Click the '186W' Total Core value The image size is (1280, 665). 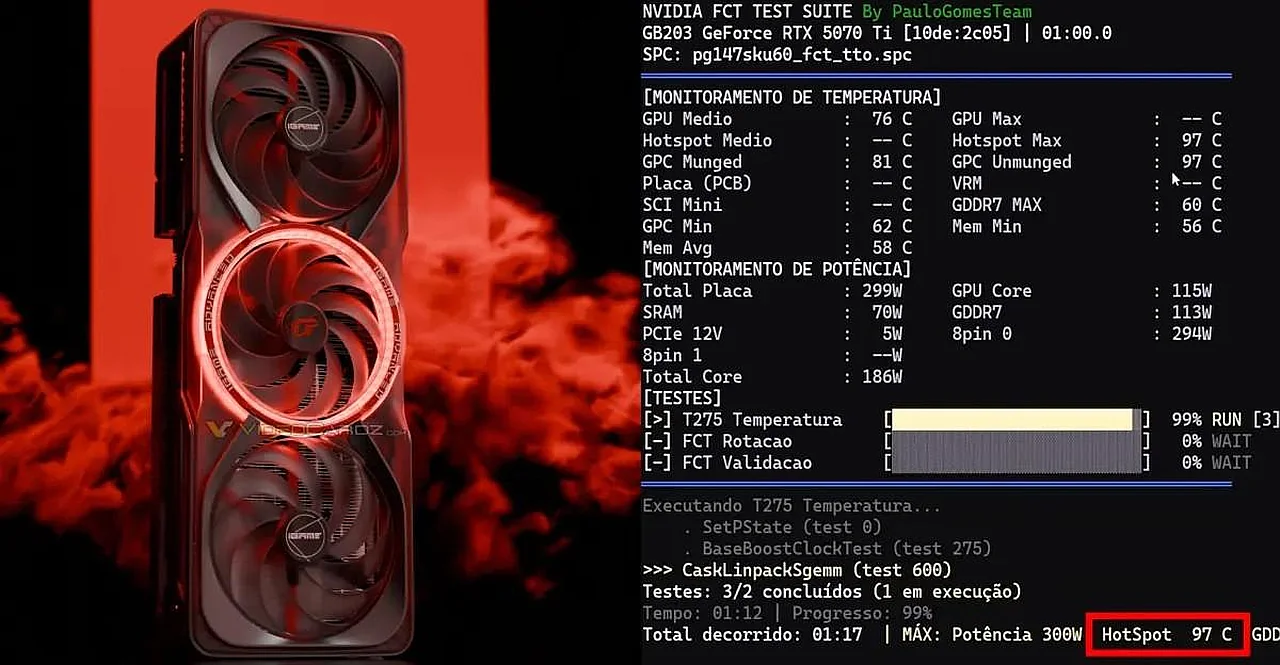pyautogui.click(x=882, y=377)
